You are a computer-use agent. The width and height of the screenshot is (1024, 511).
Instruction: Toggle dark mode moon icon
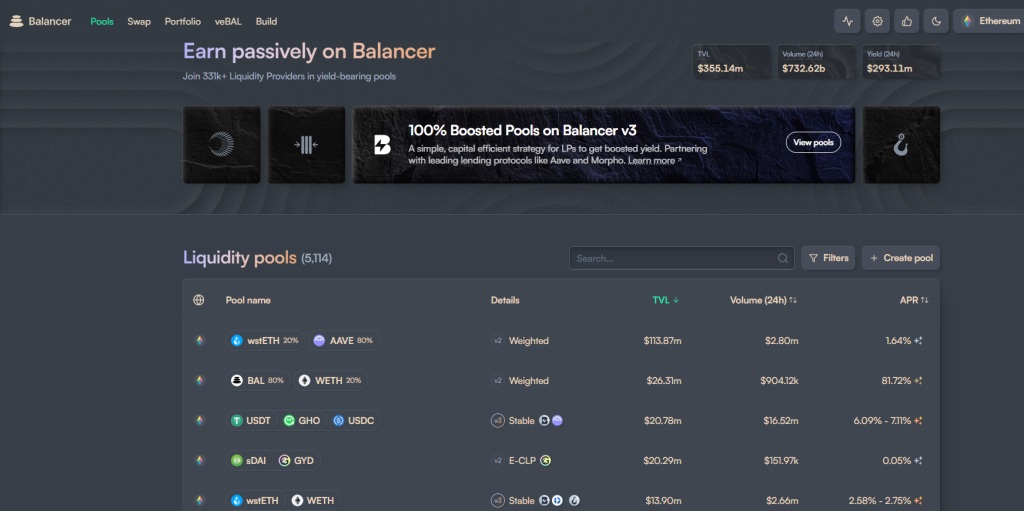(x=936, y=21)
